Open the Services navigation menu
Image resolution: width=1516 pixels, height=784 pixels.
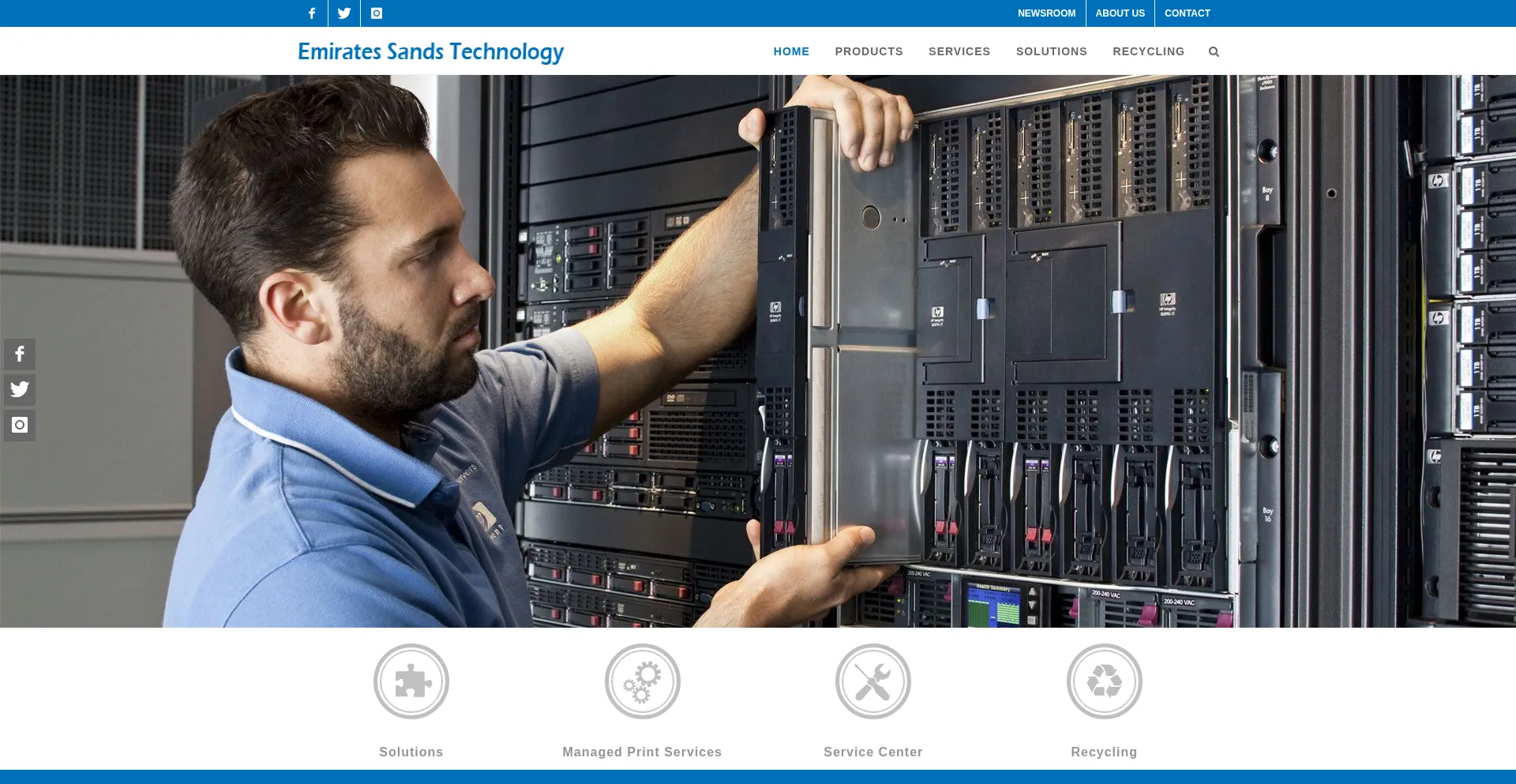coord(959,51)
